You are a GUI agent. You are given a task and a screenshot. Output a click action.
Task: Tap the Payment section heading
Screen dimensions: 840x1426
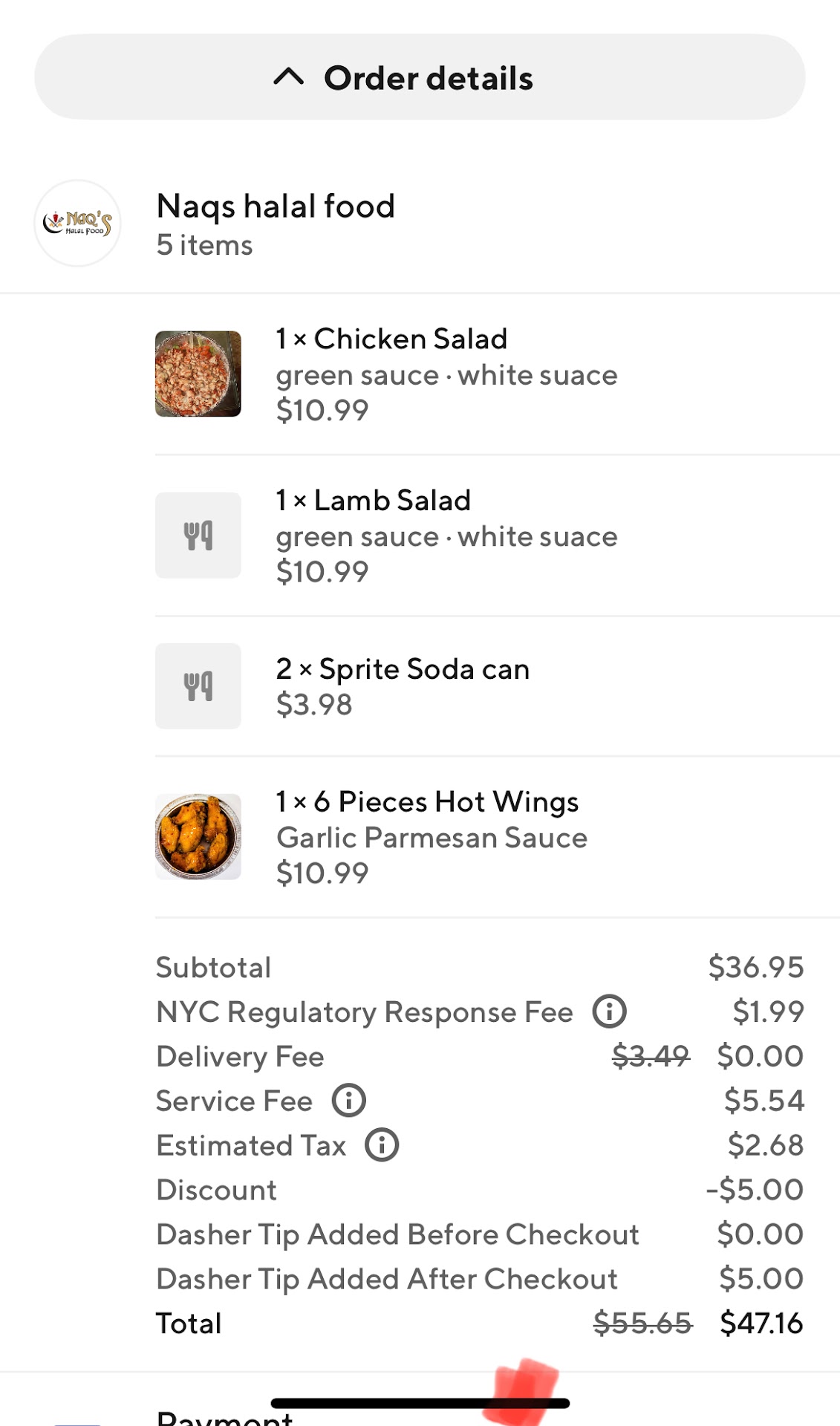pyautogui.click(x=224, y=1419)
